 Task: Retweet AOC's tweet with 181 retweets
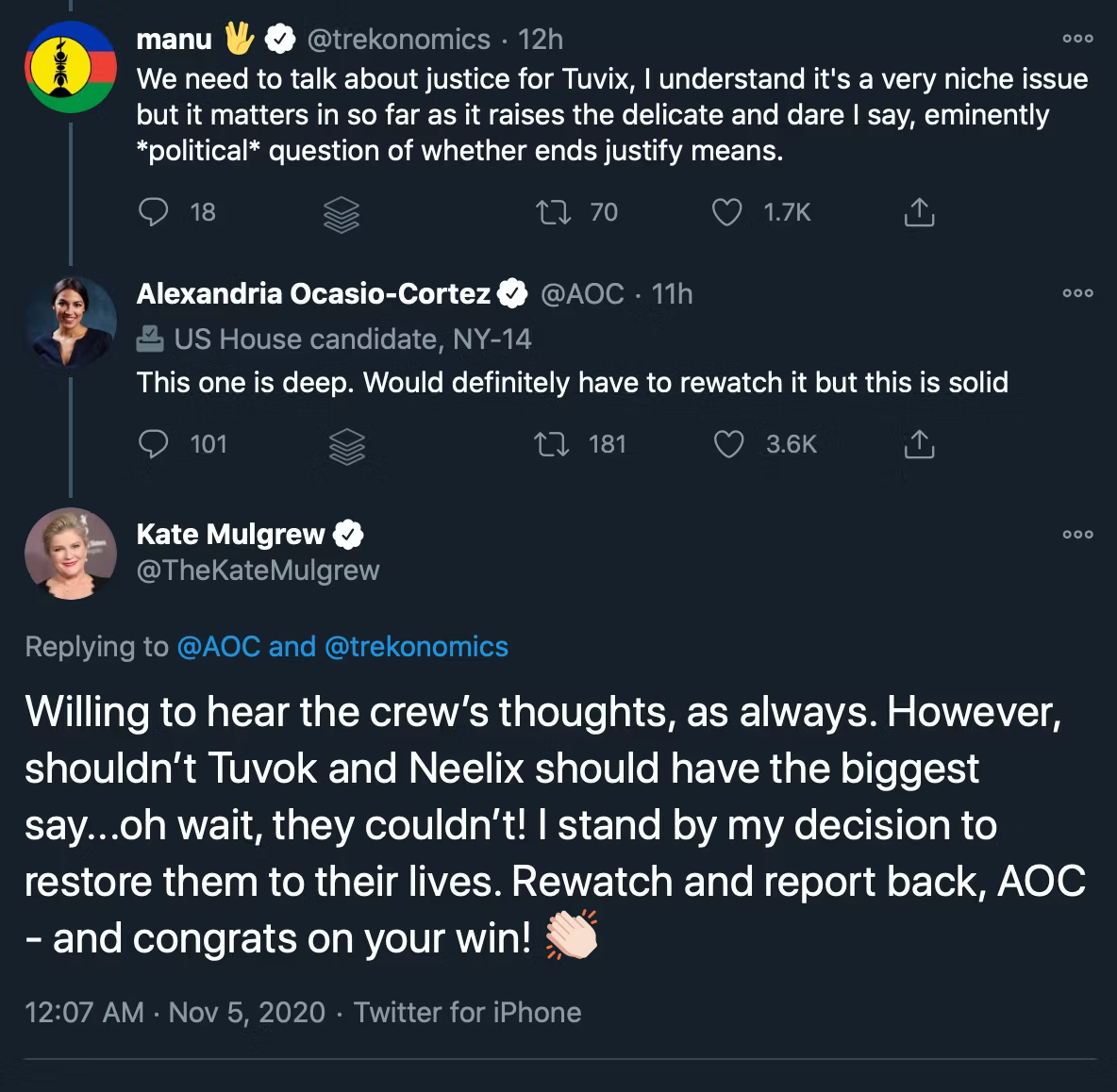click(551, 444)
